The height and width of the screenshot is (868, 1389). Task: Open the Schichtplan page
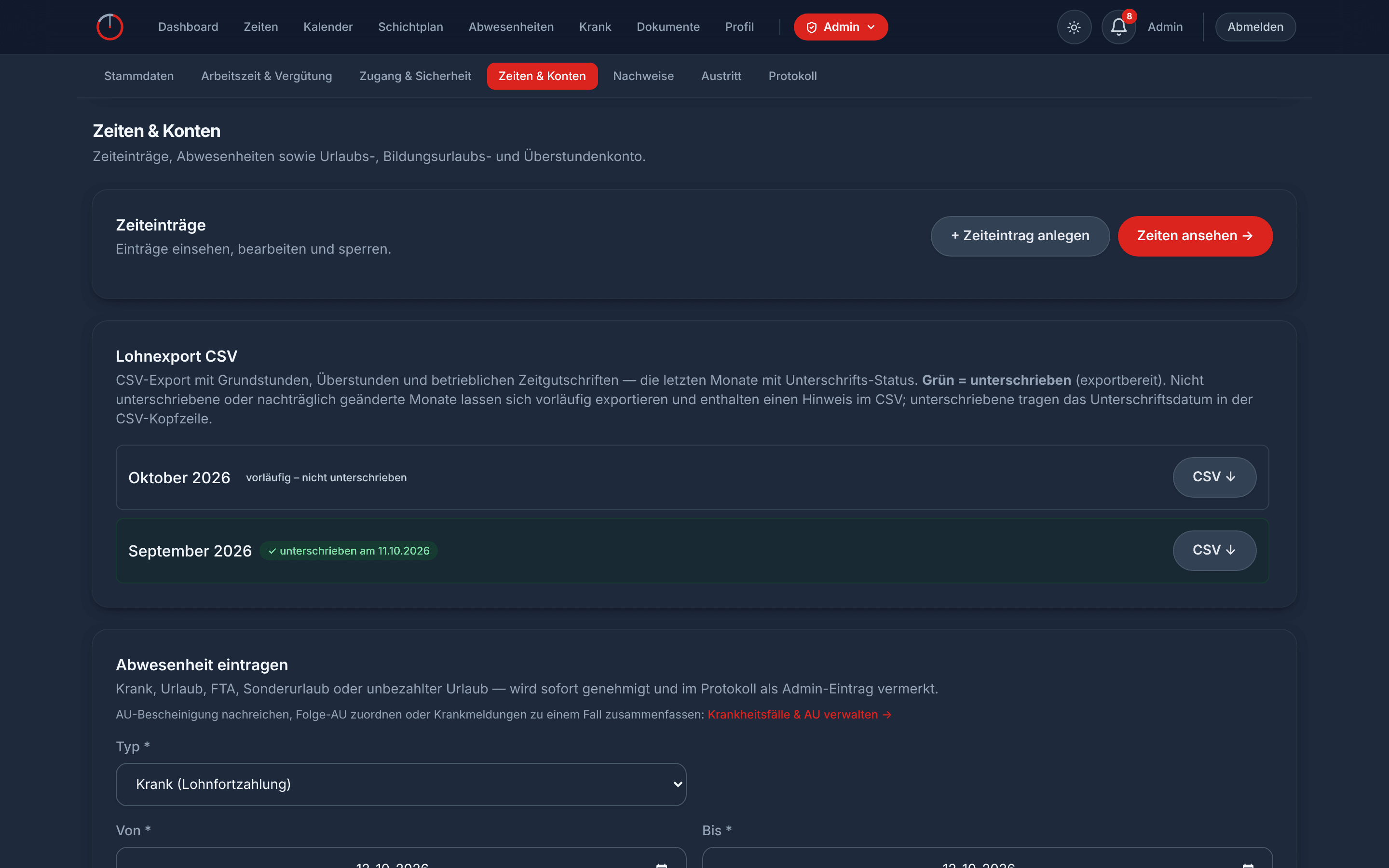pyautogui.click(x=410, y=27)
